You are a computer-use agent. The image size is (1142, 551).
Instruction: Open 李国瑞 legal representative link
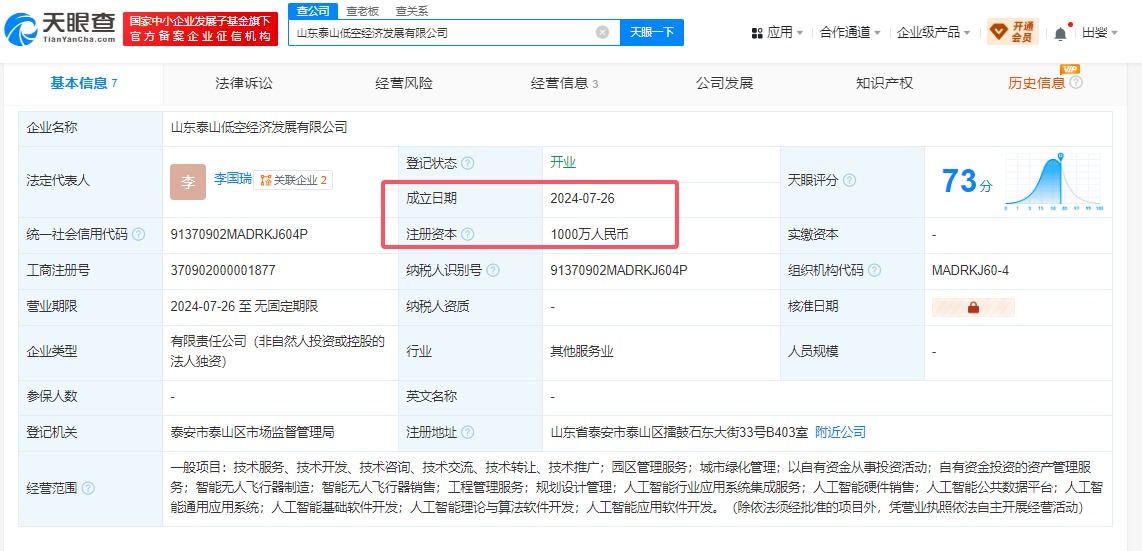(232, 178)
